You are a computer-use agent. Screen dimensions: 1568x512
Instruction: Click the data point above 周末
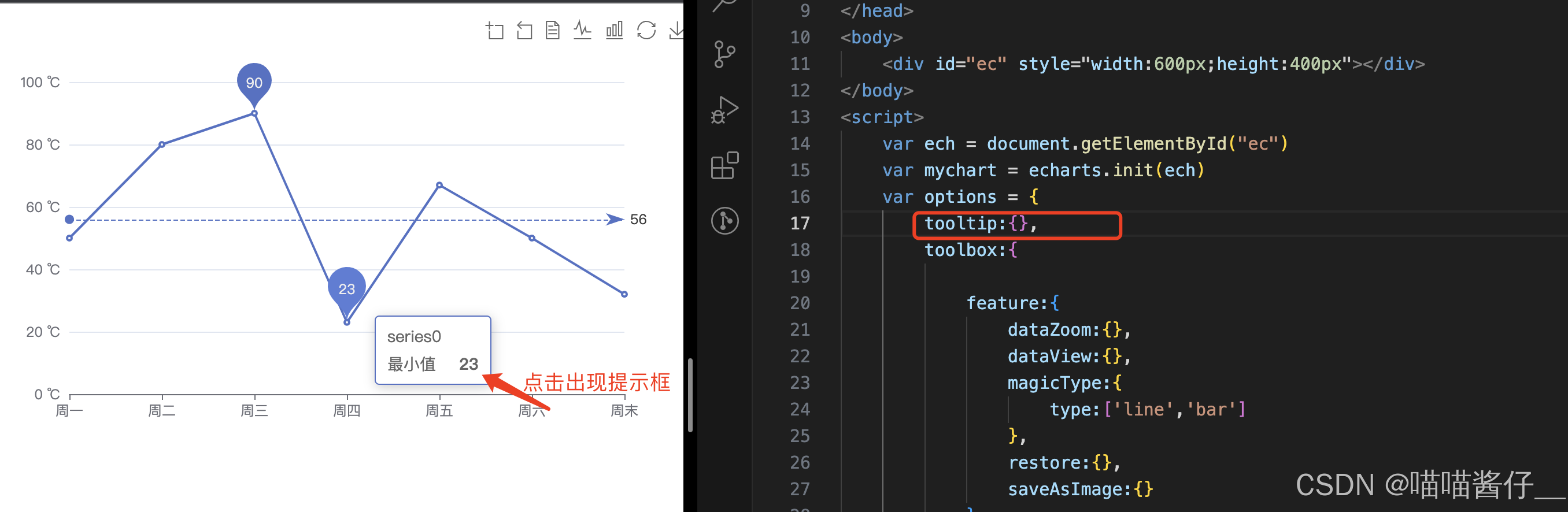[624, 294]
